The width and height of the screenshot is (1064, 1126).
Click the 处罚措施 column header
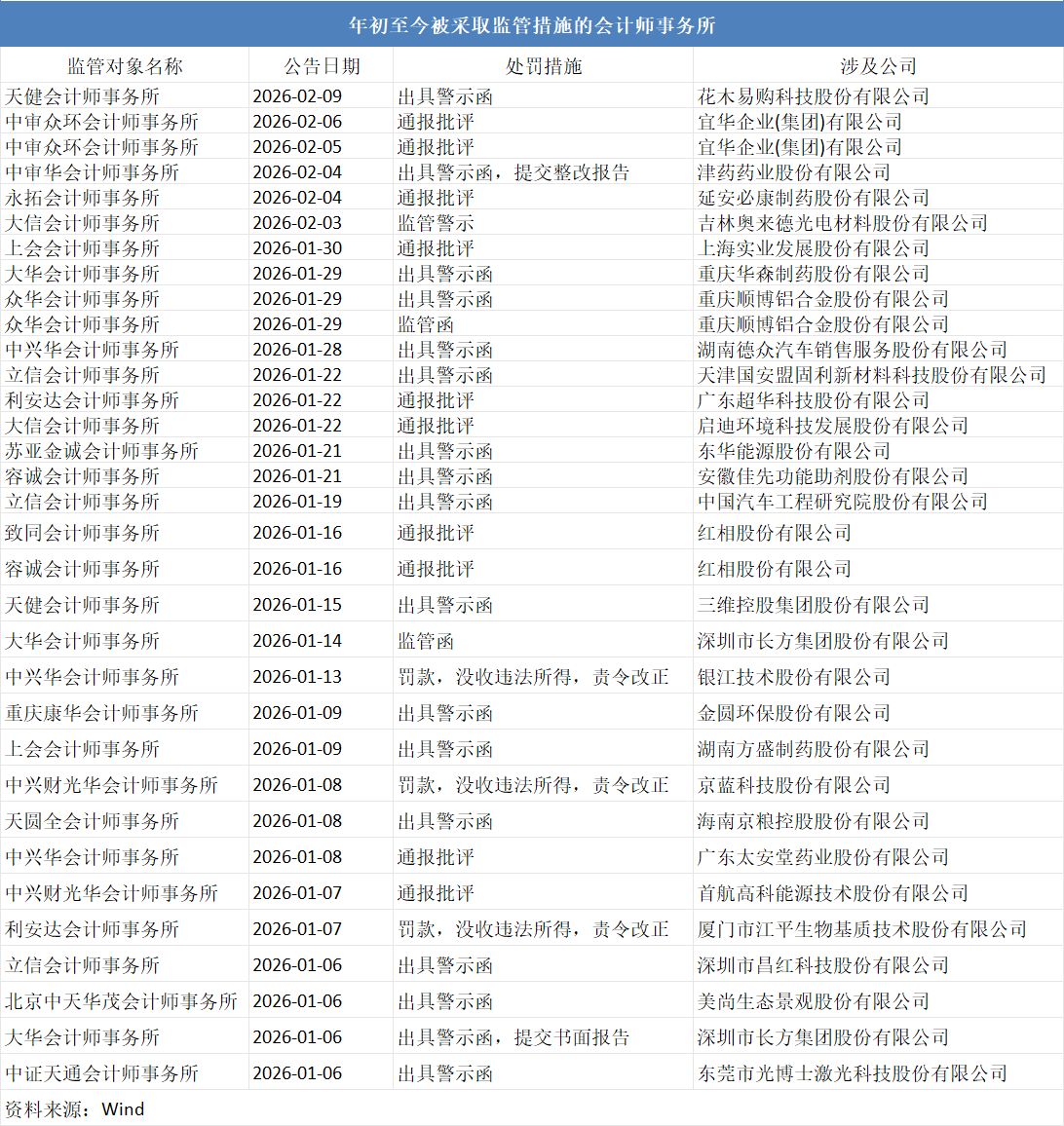point(543,66)
